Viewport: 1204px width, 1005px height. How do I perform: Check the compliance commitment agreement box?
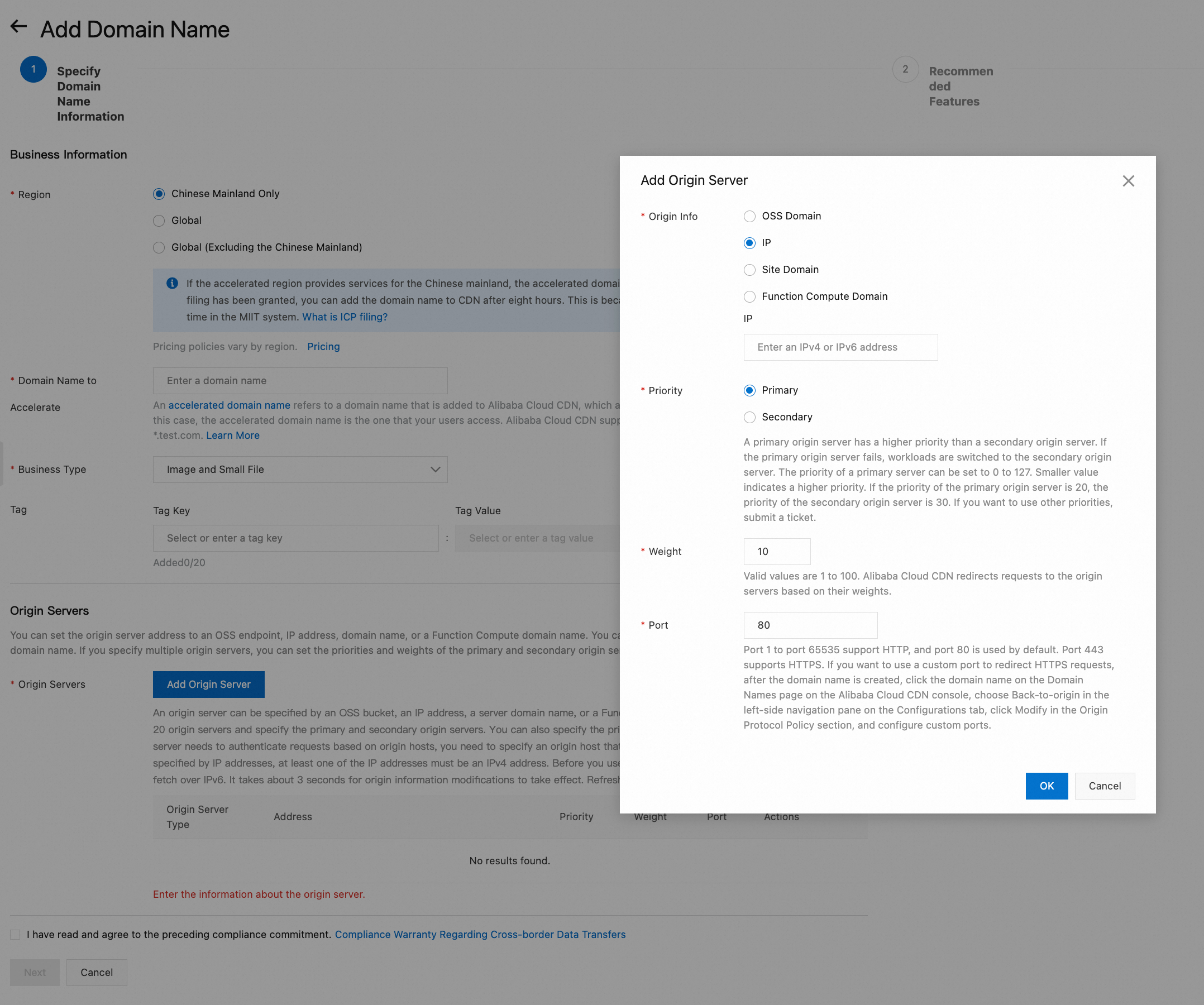point(16,935)
